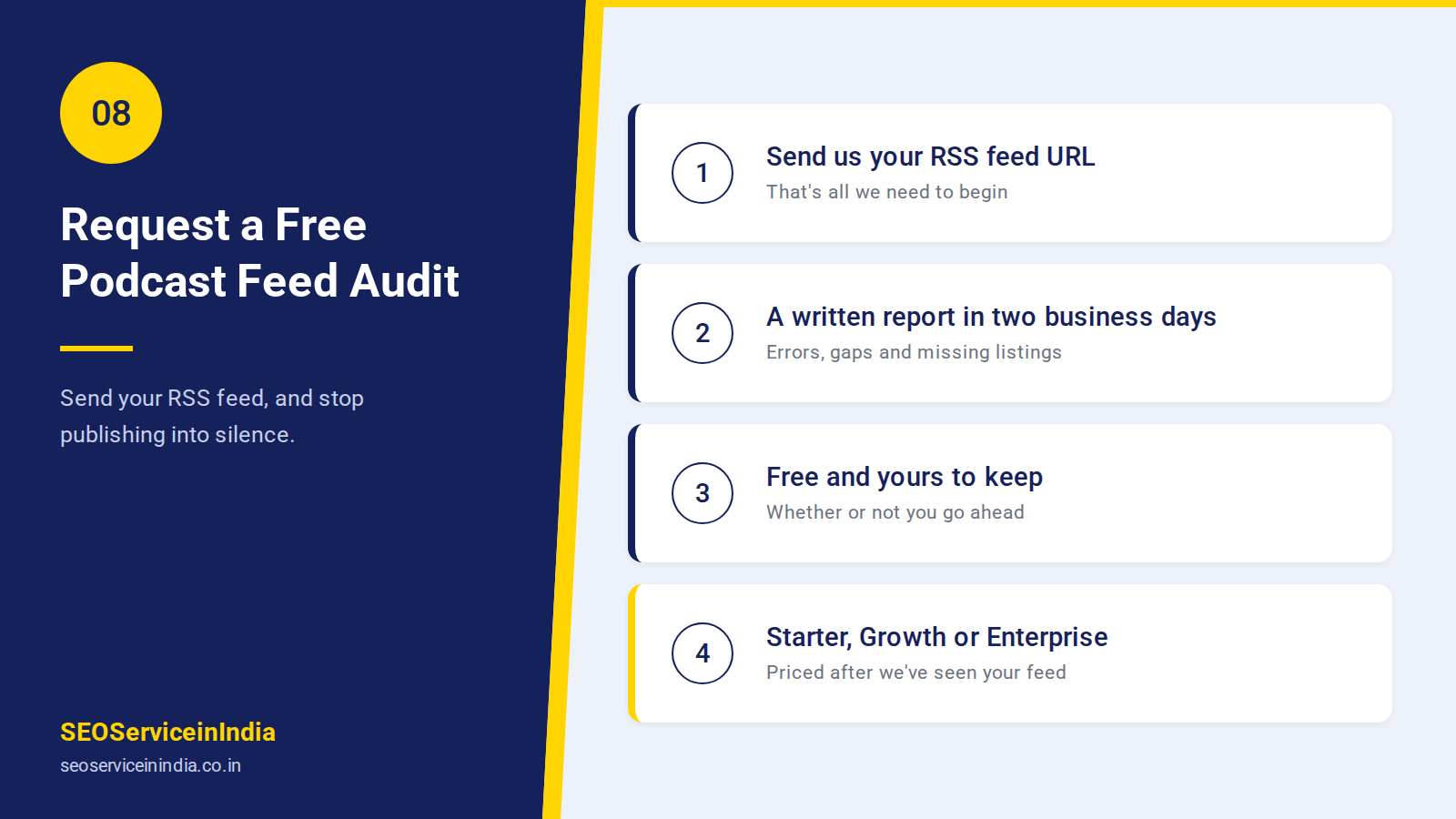
Task: Click 'Errors, gaps and missing listings' text
Action: [x=914, y=352]
